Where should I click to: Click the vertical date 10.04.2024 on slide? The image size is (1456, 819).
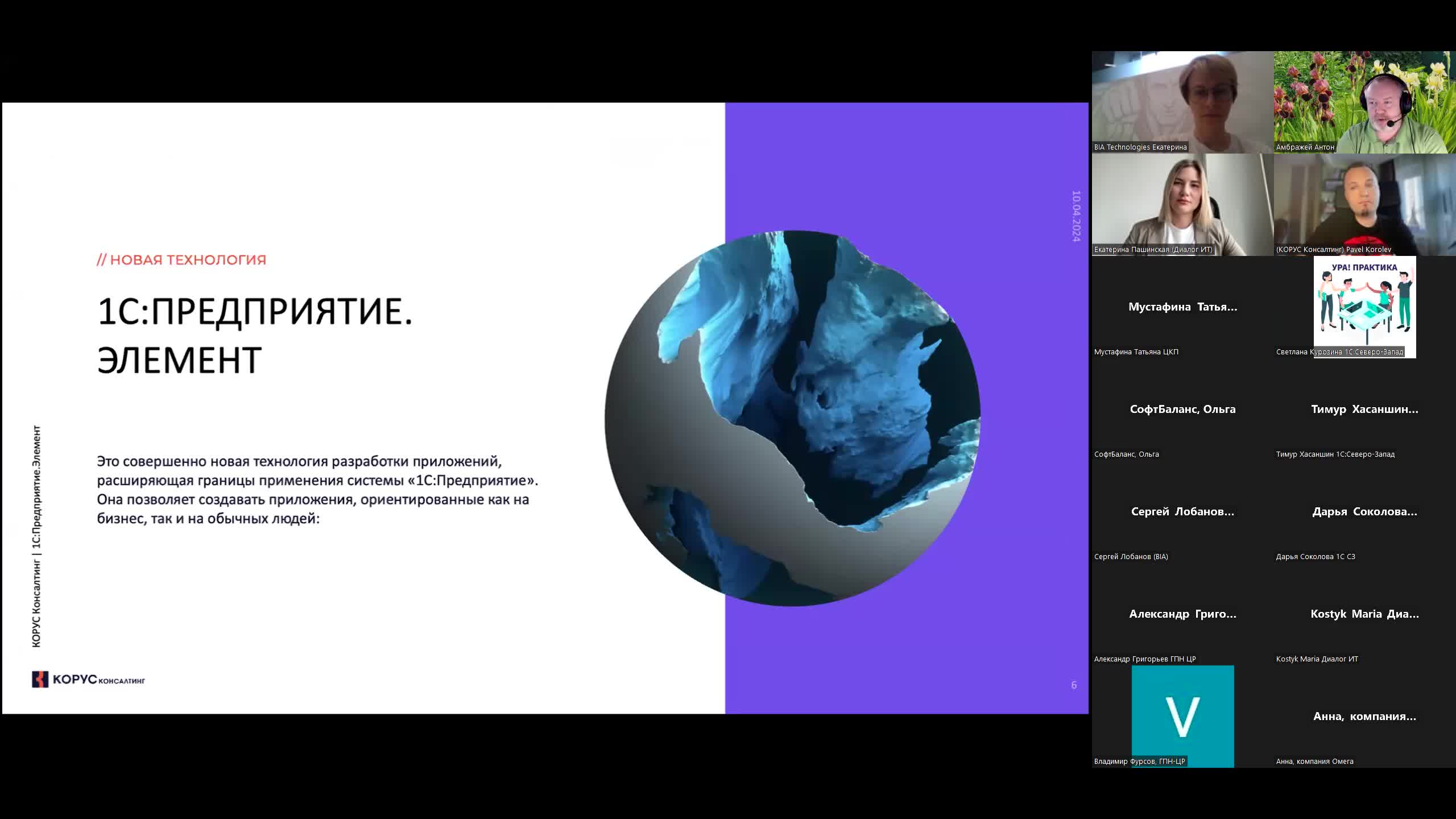point(1076,216)
